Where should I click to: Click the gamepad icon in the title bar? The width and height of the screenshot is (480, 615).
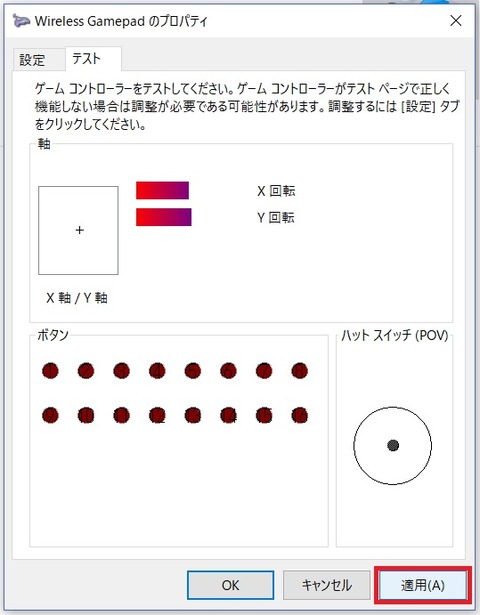pos(20,20)
